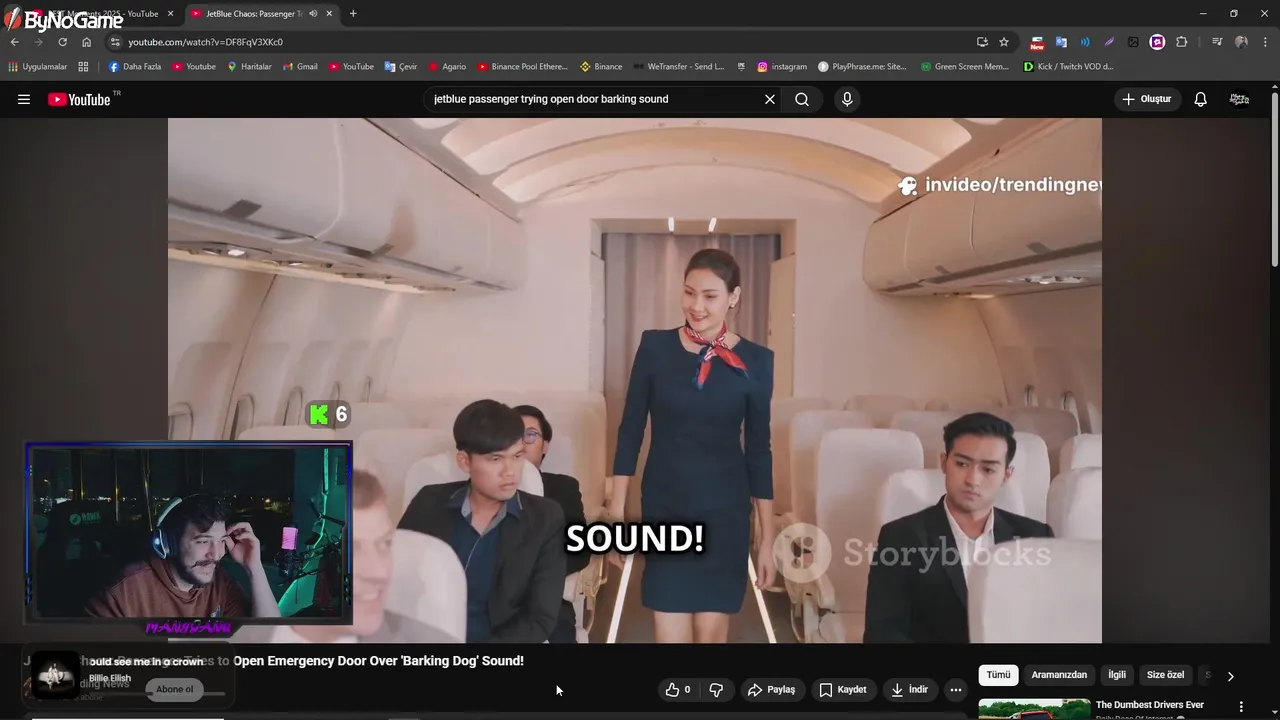Go back in browser history

(x=15, y=42)
